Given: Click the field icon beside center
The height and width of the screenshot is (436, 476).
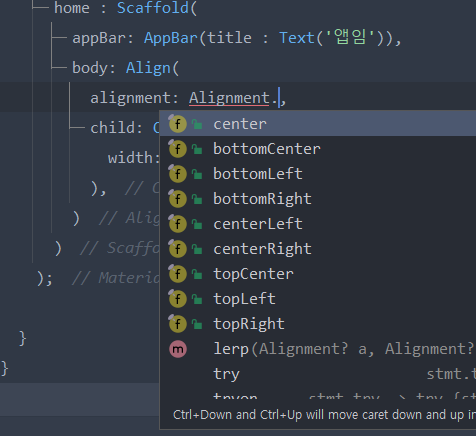Looking at the screenshot, I should 177,124.
